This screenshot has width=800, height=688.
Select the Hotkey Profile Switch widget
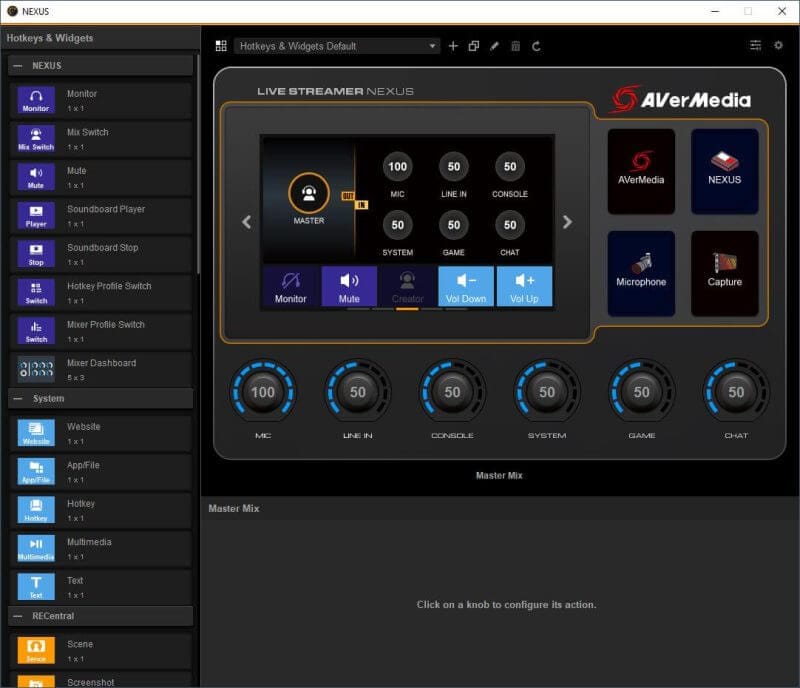[x=100, y=292]
